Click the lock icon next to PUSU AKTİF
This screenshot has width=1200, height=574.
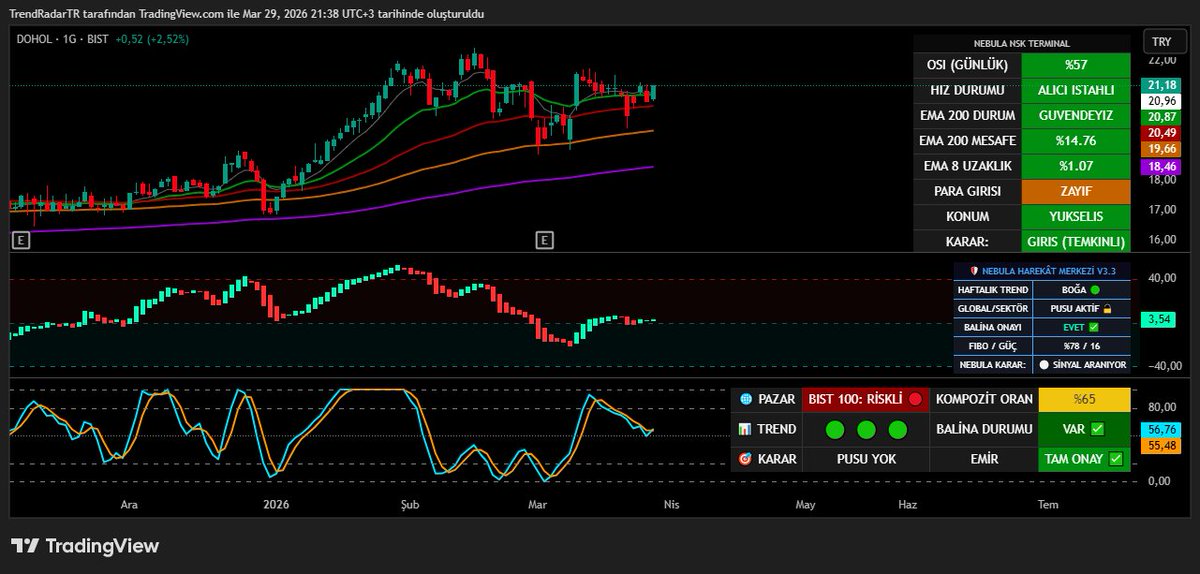click(1107, 308)
